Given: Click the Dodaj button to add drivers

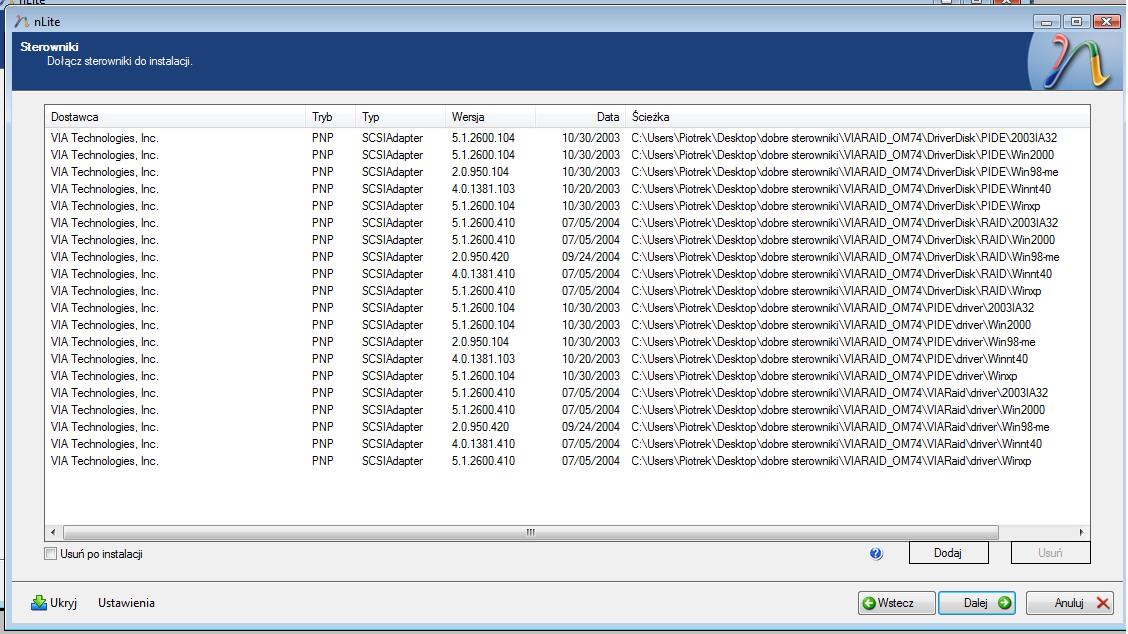Looking at the screenshot, I should (948, 553).
